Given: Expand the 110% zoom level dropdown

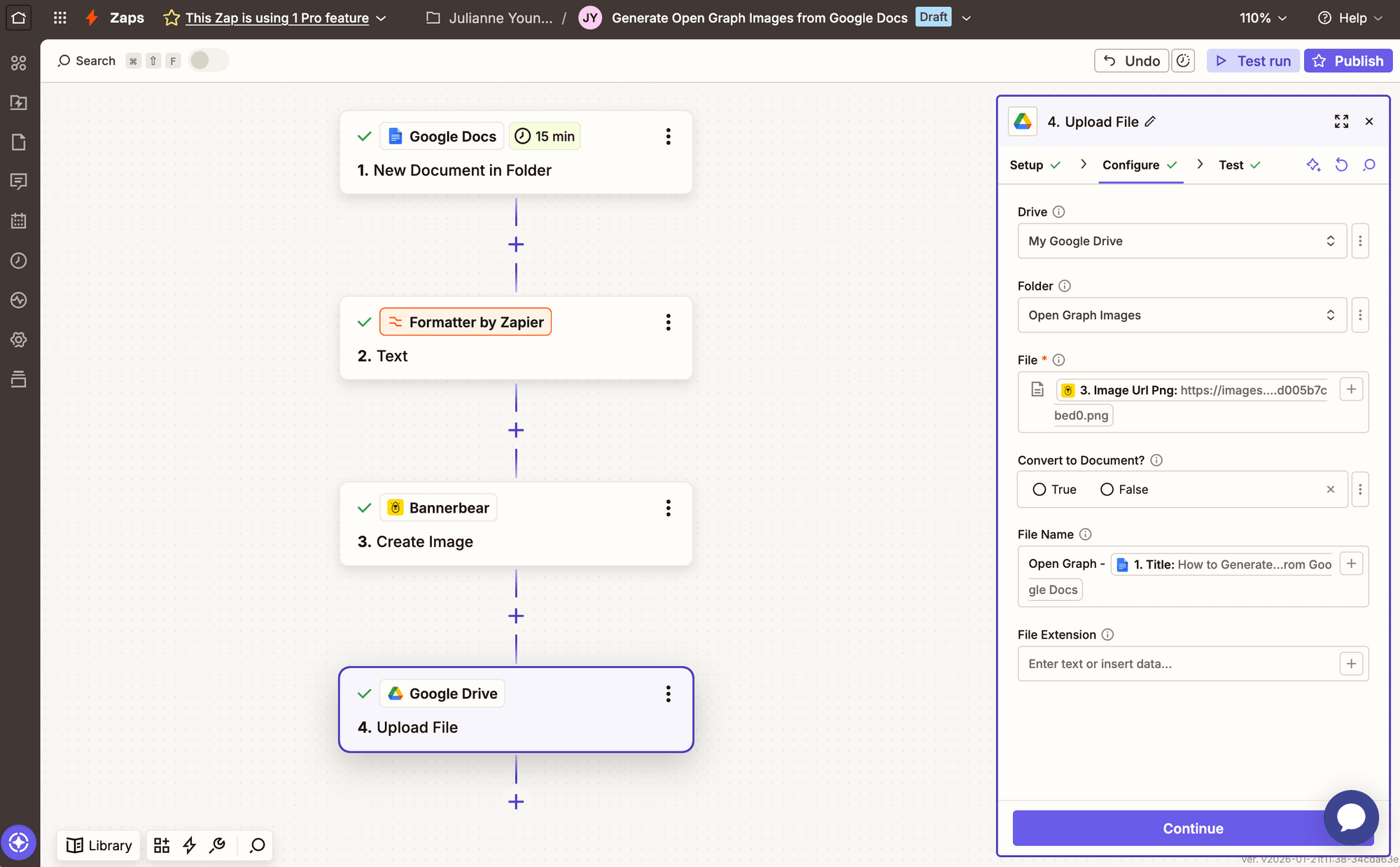Looking at the screenshot, I should pyautogui.click(x=1263, y=18).
